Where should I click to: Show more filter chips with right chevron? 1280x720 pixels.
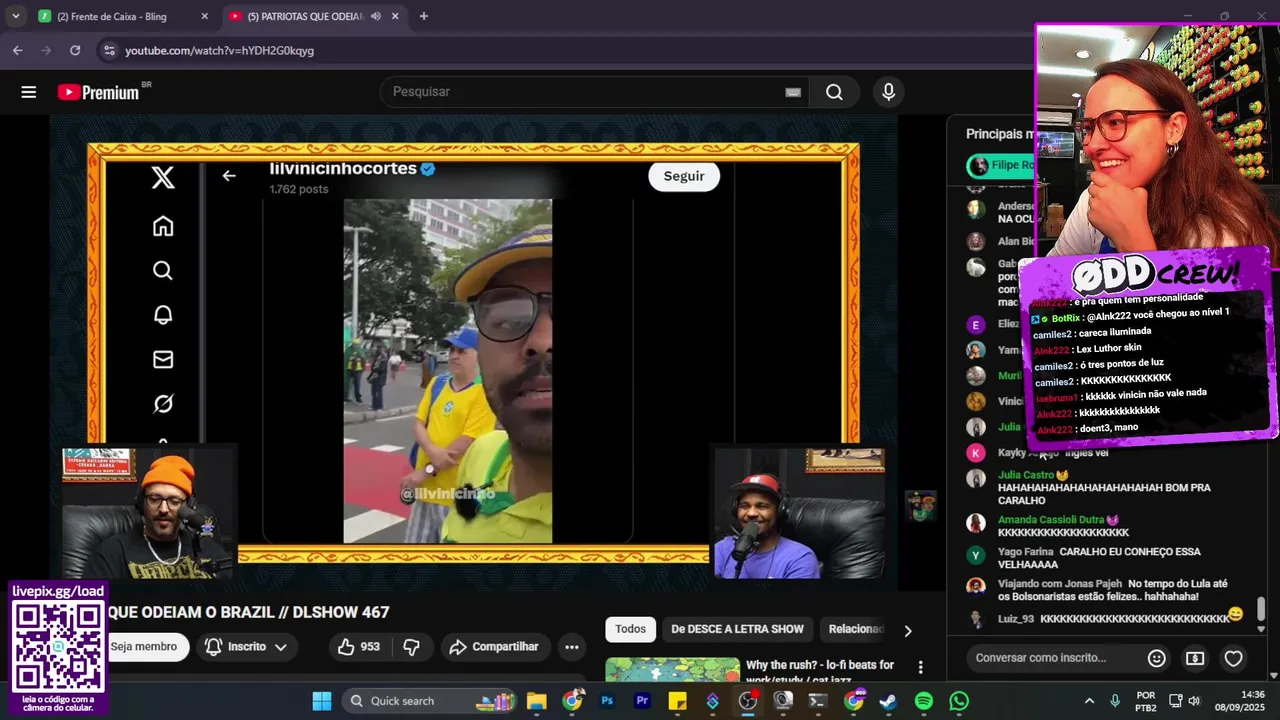(x=907, y=630)
